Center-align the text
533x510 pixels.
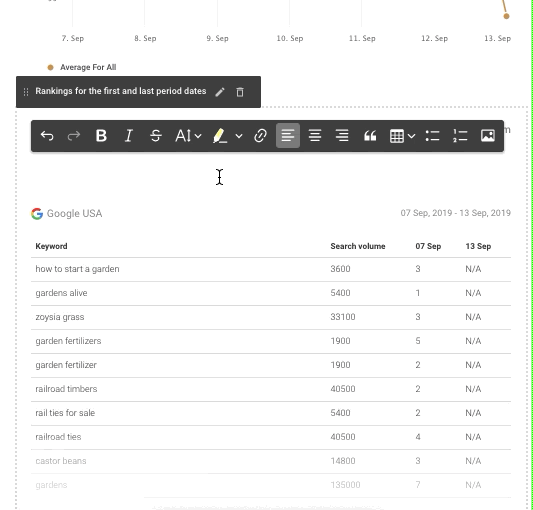click(315, 136)
